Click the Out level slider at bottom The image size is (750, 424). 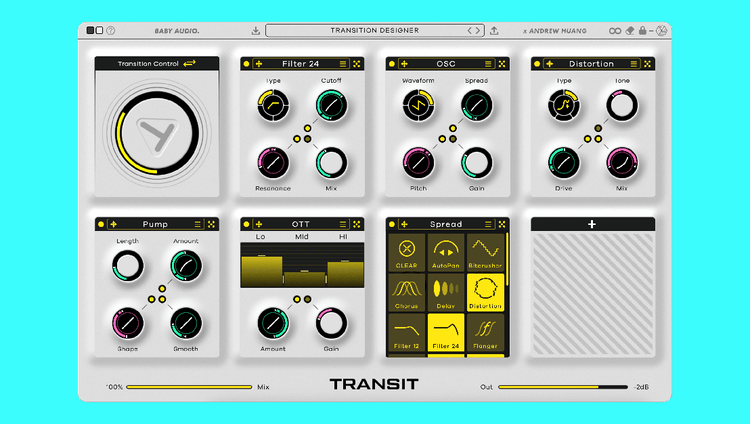point(563,387)
